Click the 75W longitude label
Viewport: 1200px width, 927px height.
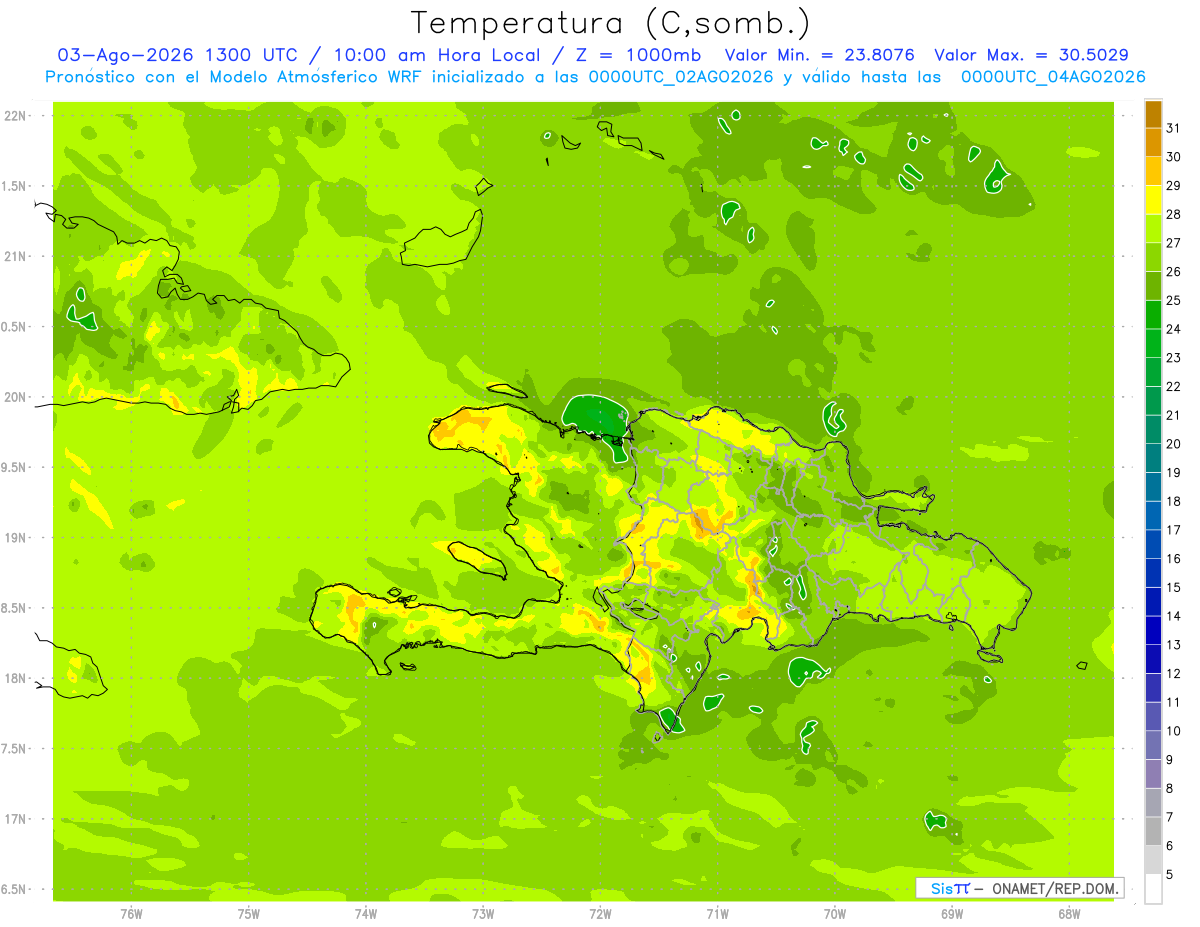[249, 913]
